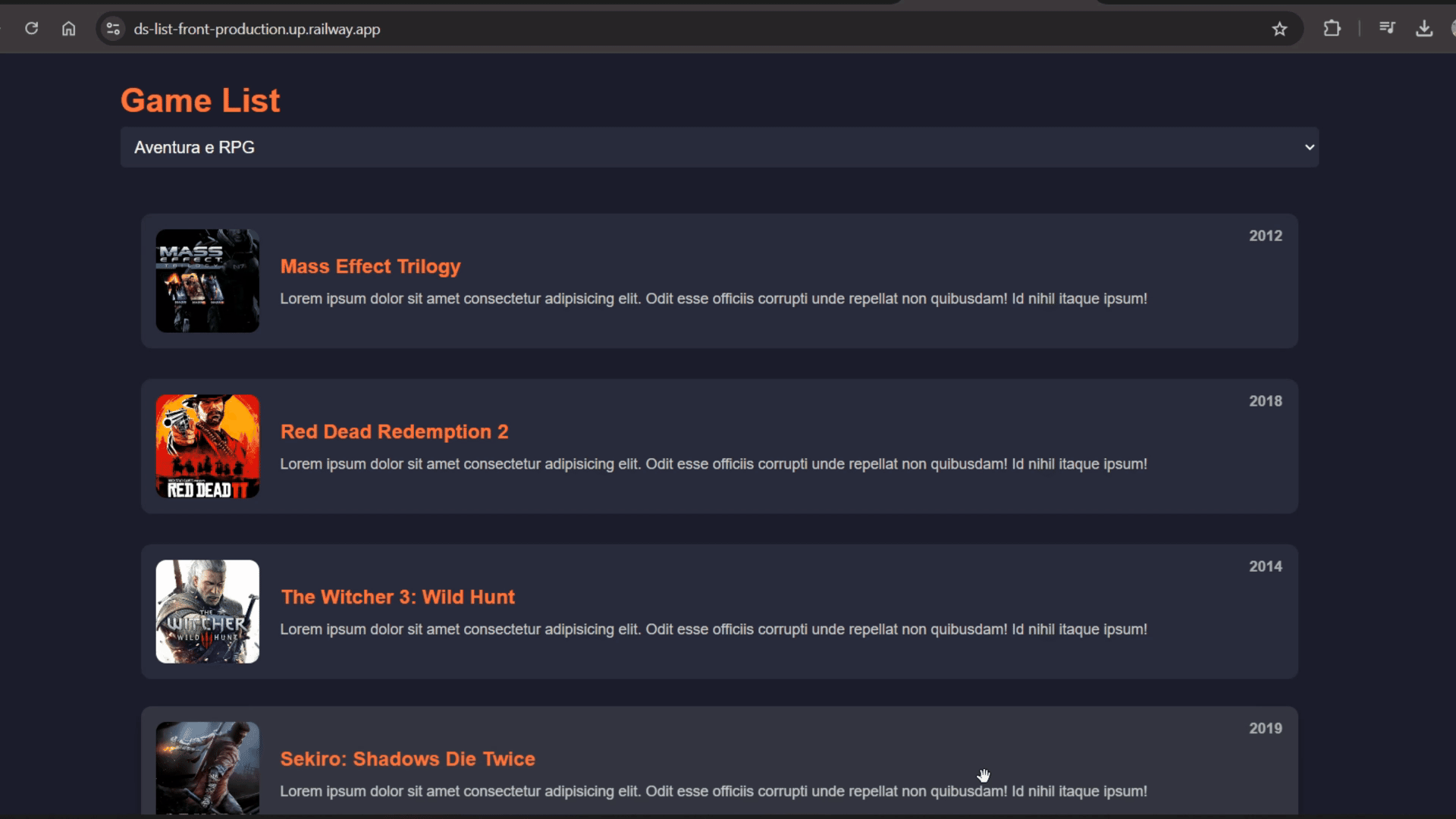
Task: Click the 2019 year label
Action: point(1266,728)
